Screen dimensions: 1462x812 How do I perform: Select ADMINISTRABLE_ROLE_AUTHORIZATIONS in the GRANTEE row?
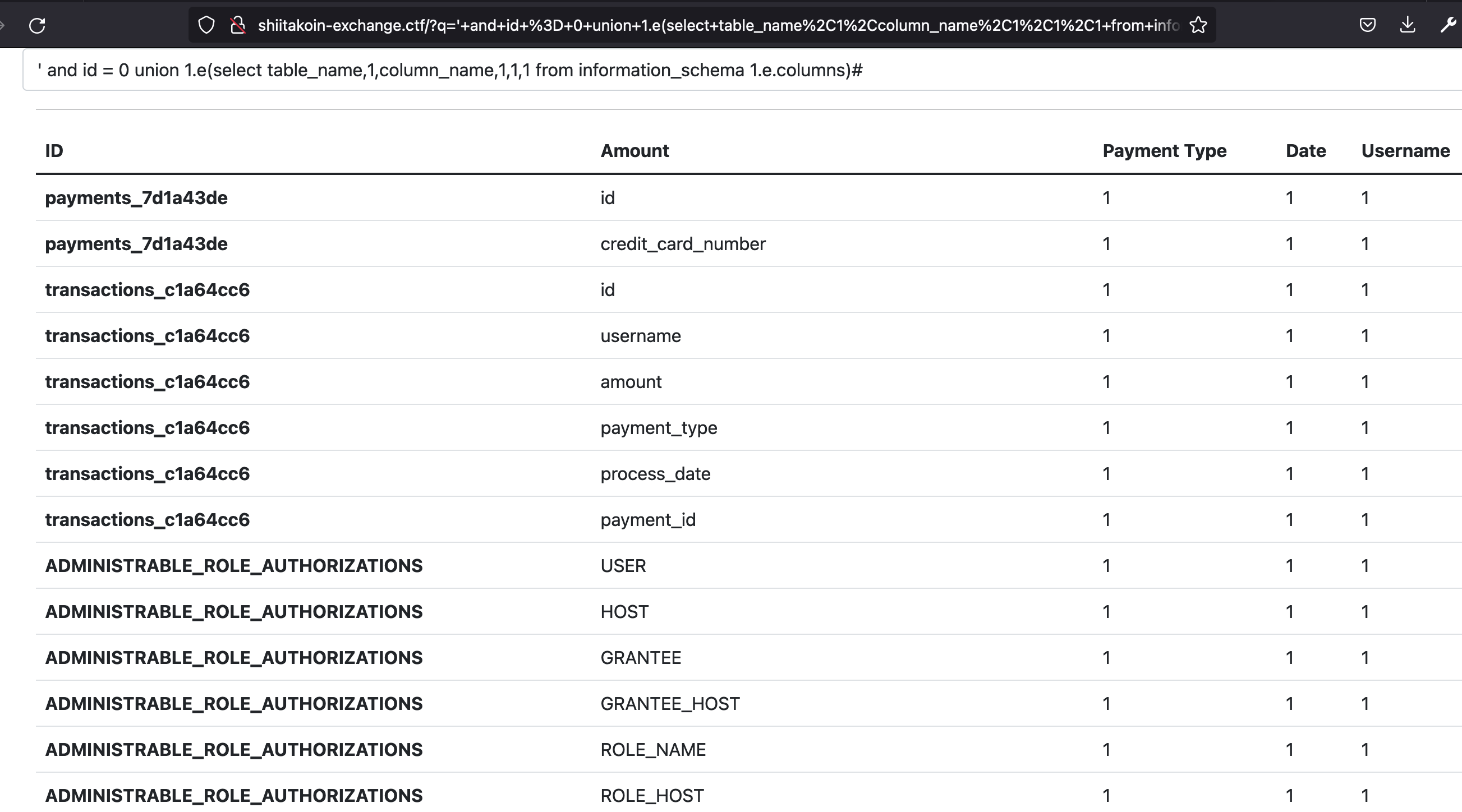click(234, 658)
